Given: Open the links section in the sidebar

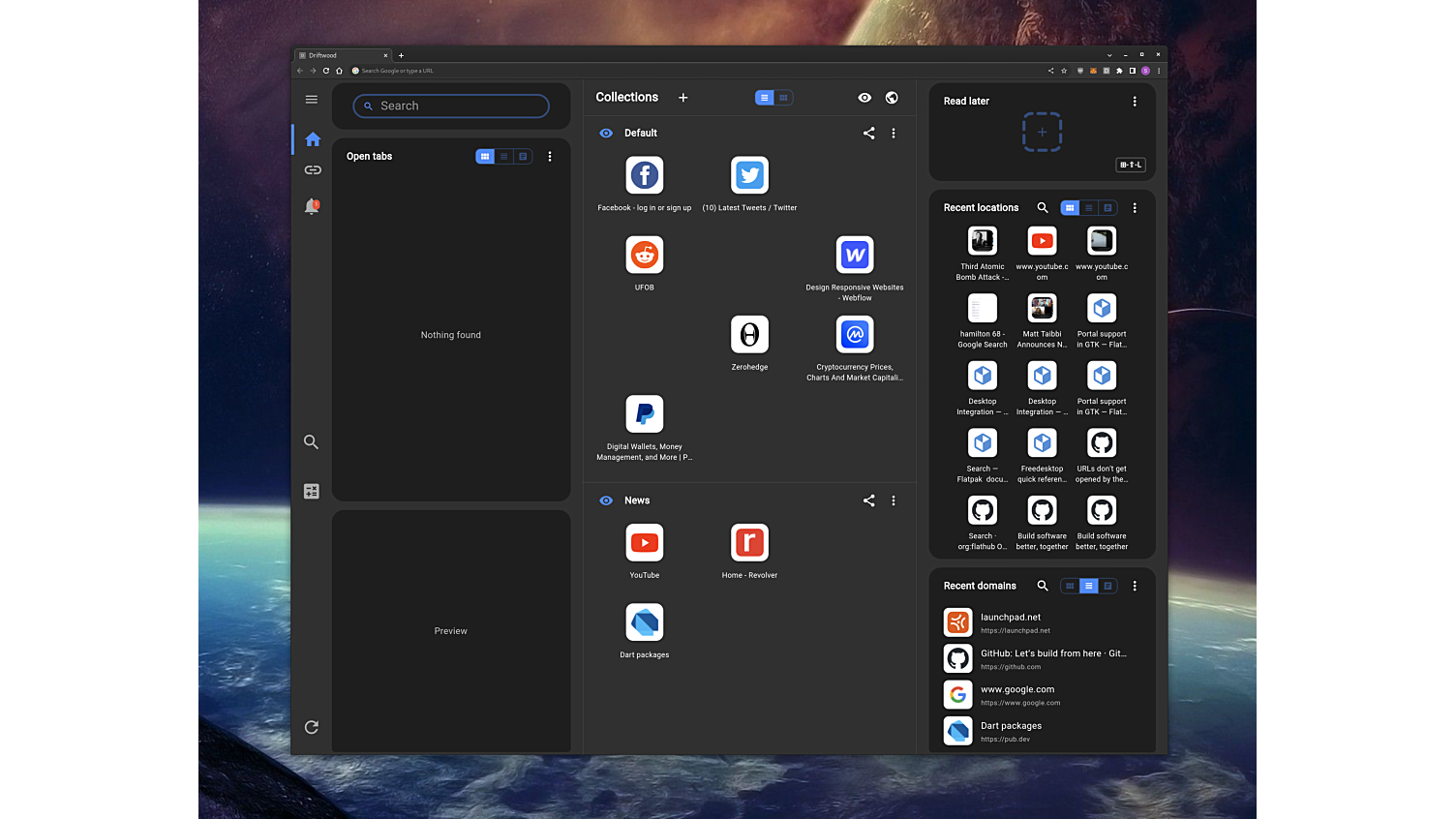Looking at the screenshot, I should [x=312, y=170].
